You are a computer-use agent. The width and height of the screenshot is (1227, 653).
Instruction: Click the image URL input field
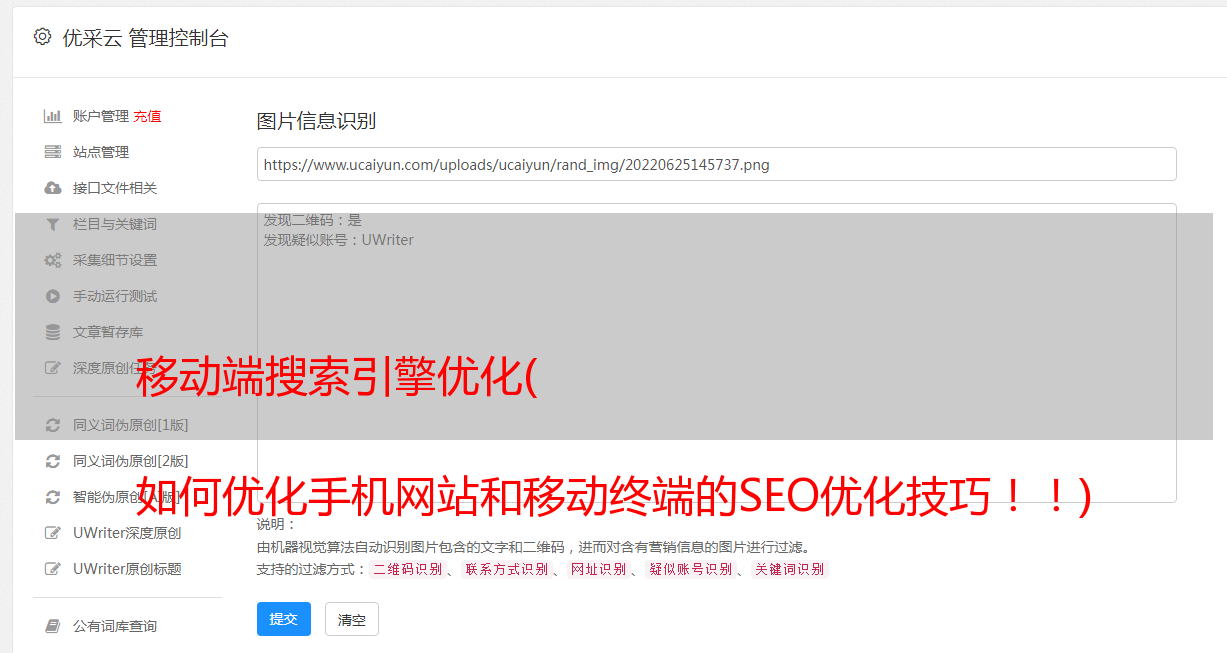tap(716, 164)
